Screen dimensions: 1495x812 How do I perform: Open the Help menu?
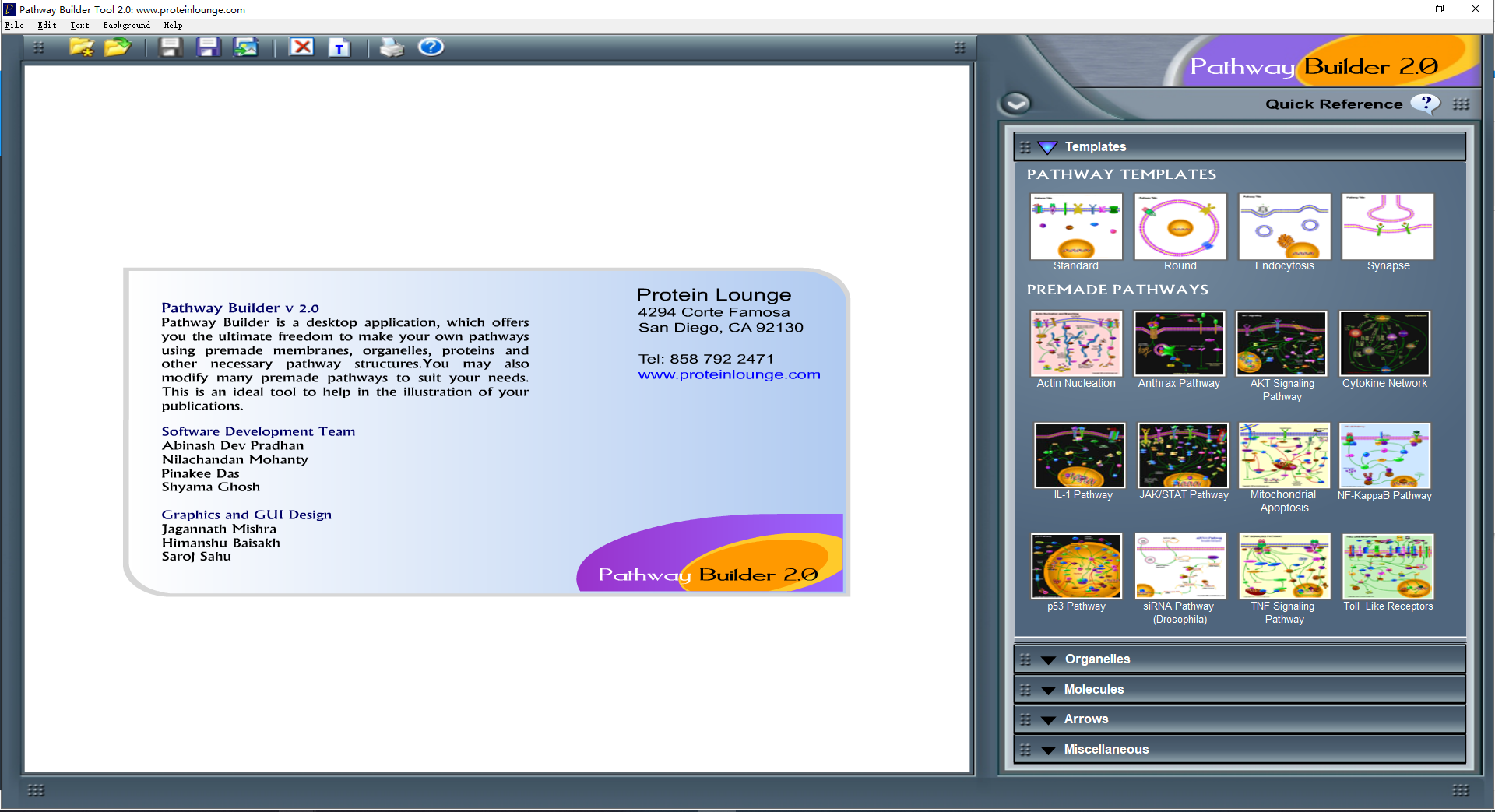click(x=173, y=26)
